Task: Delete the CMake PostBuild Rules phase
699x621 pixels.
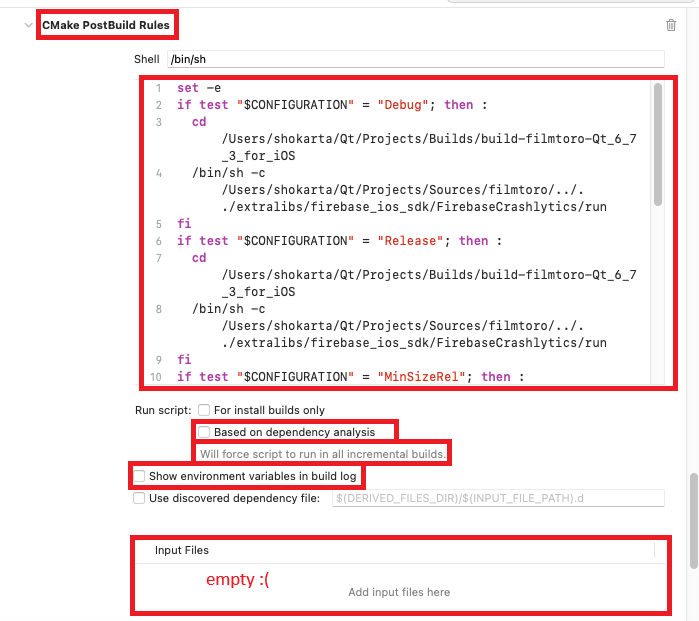Action: pyautogui.click(x=671, y=25)
